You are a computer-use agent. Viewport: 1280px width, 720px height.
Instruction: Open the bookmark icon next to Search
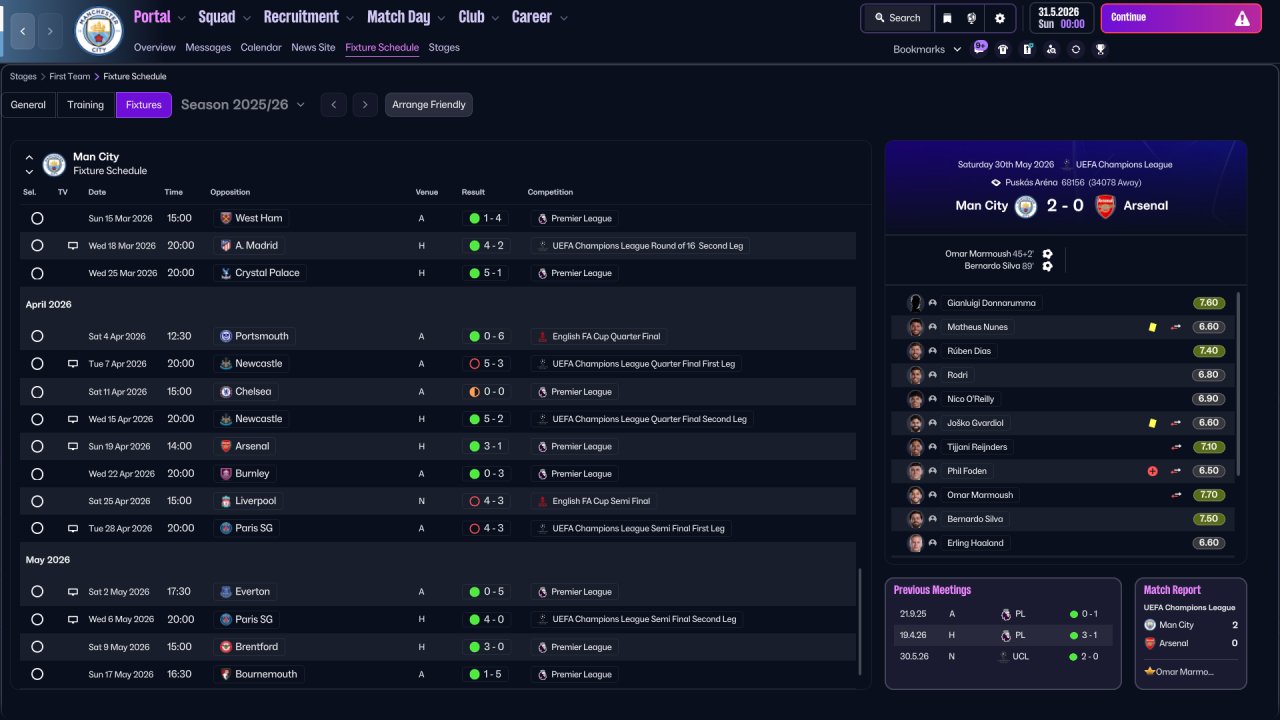(x=947, y=18)
